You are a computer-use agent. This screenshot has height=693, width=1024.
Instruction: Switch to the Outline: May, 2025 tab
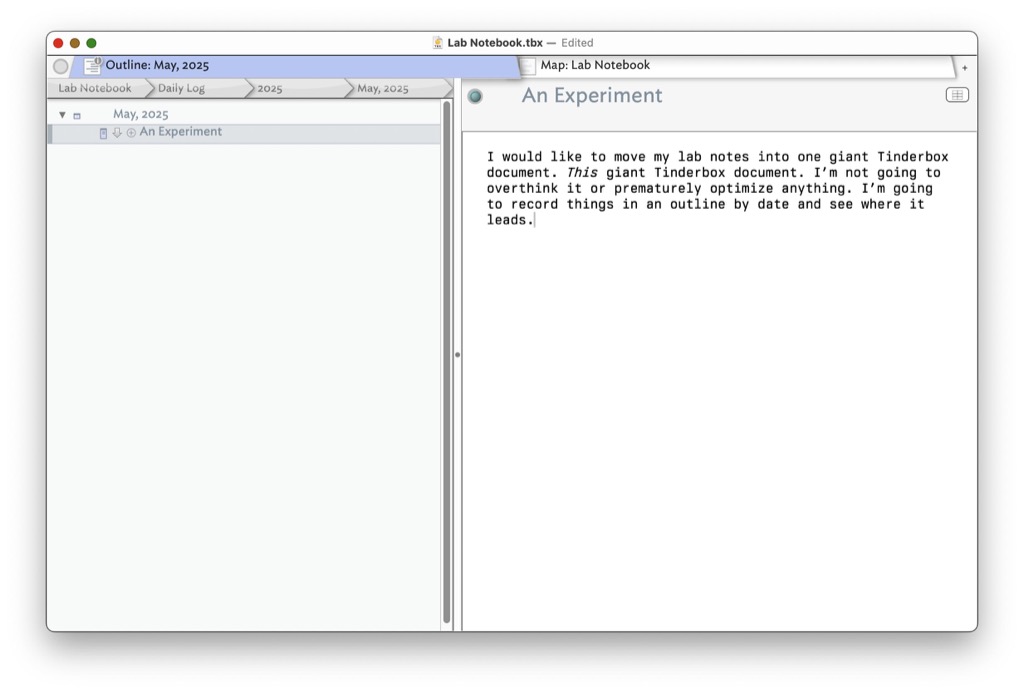tap(295, 65)
